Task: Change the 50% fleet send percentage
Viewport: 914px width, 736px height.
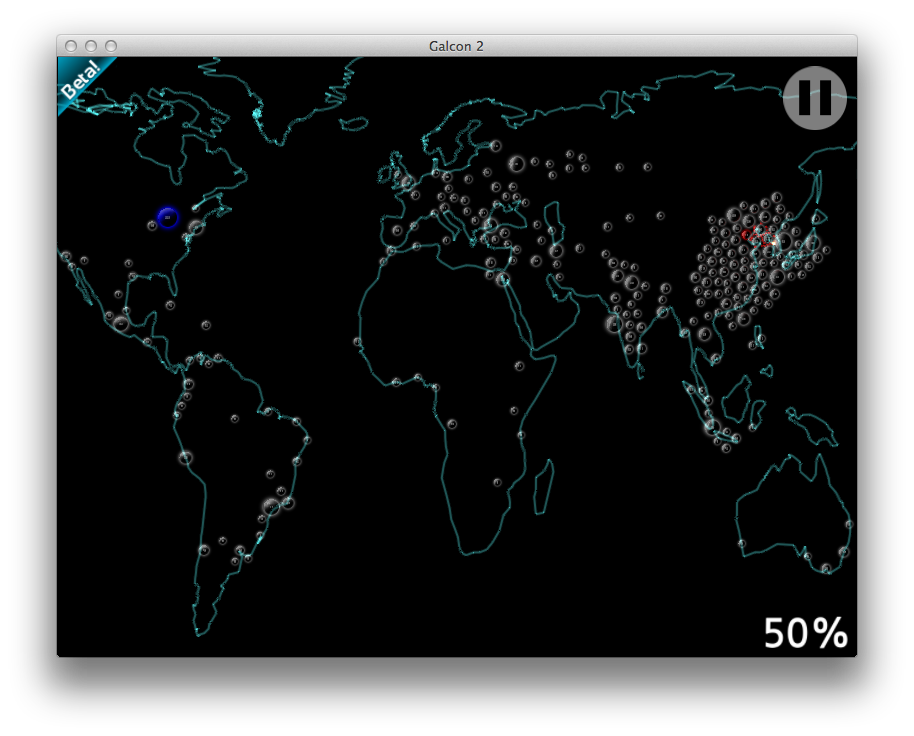Action: [806, 633]
